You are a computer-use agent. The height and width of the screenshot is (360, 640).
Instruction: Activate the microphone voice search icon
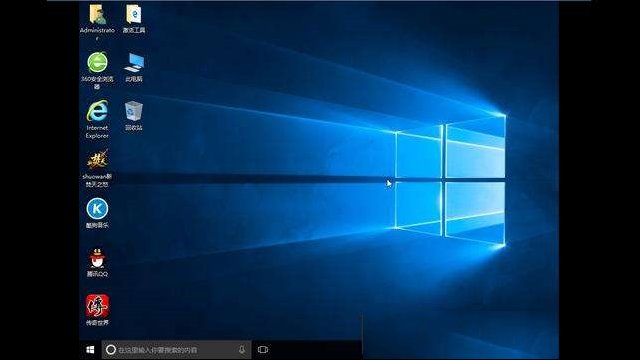(x=242, y=350)
